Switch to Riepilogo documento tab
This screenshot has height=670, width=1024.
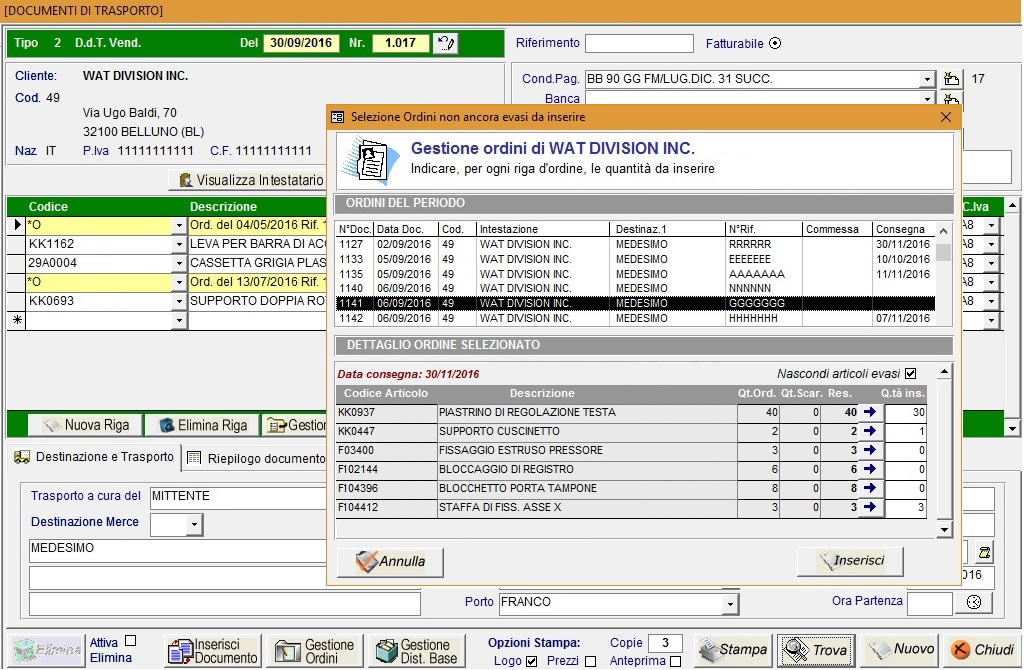point(257,458)
